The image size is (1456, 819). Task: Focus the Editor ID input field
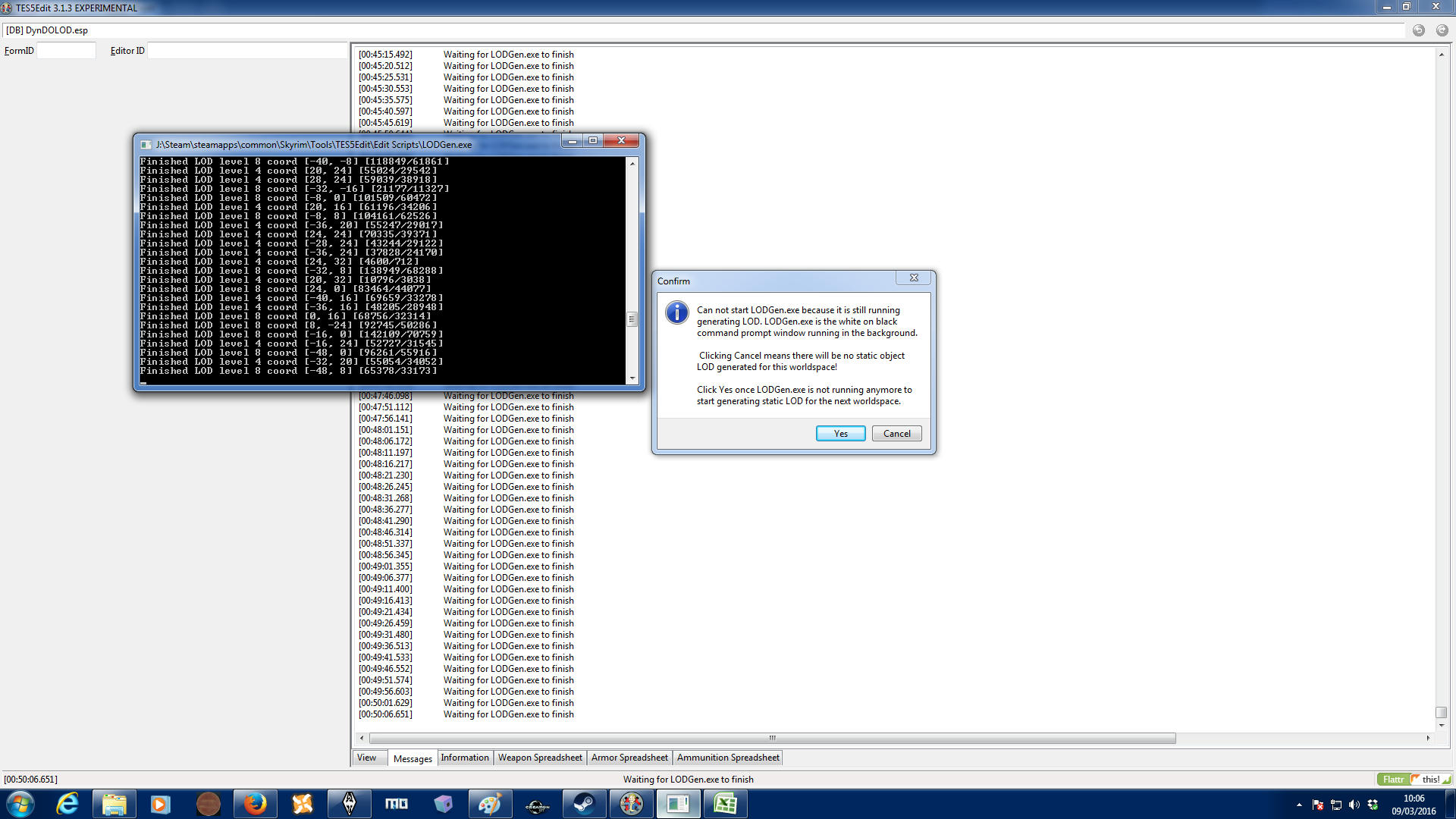click(x=246, y=51)
